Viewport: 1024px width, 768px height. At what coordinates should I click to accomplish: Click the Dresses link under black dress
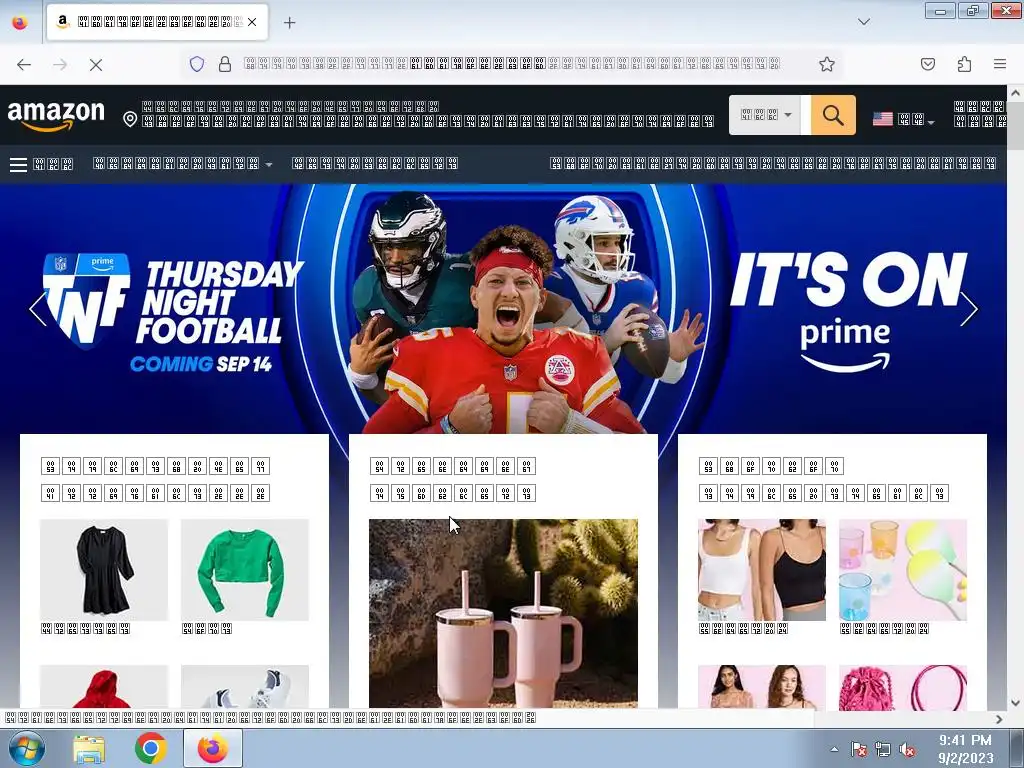tap(86, 628)
